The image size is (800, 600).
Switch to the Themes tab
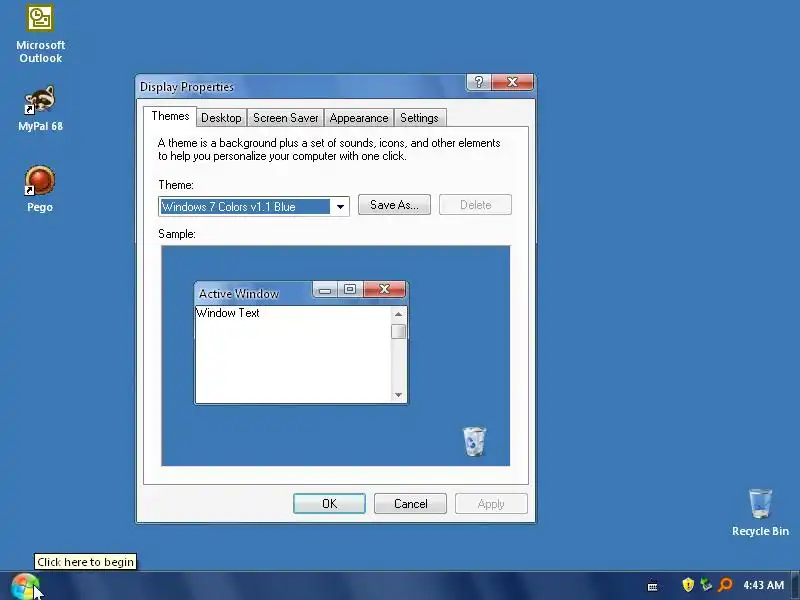click(170, 116)
